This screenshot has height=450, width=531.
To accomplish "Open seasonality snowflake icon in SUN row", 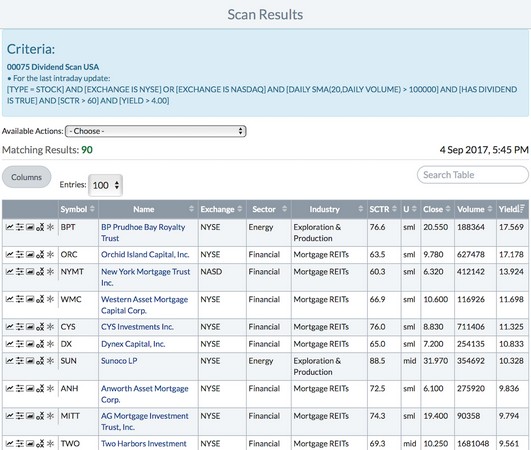I will click(50, 361).
